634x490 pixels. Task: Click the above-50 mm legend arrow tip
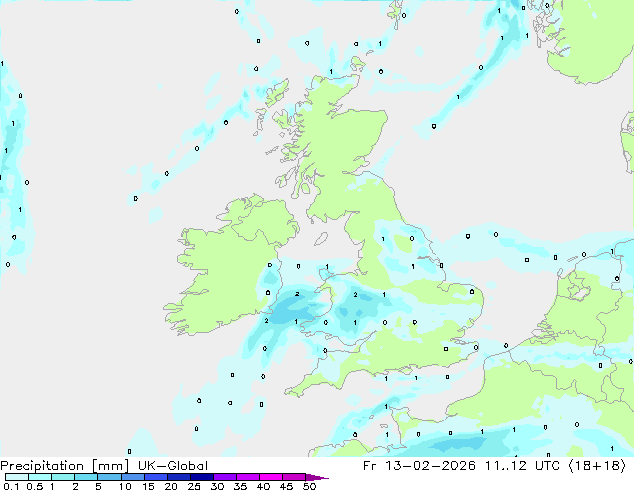click(317, 477)
